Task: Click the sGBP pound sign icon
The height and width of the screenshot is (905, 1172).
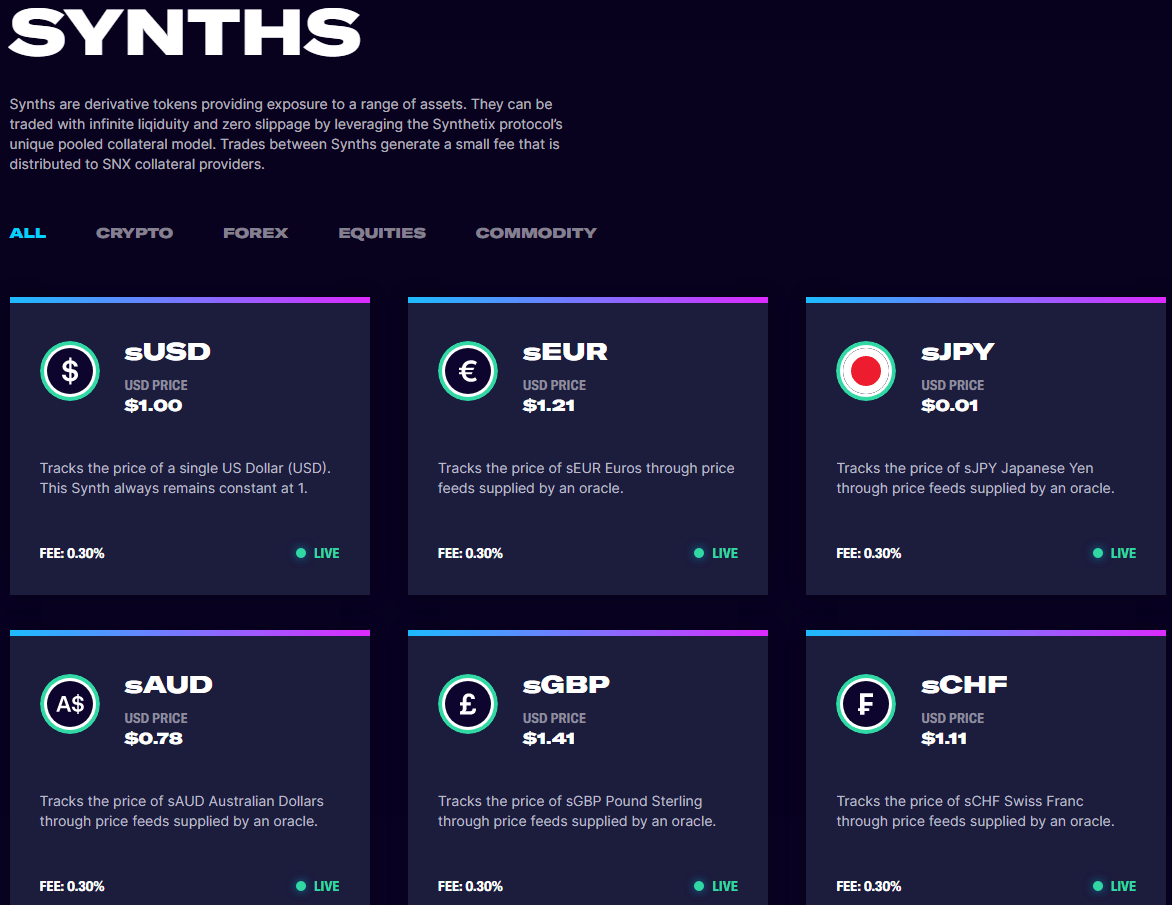Action: tap(467, 704)
